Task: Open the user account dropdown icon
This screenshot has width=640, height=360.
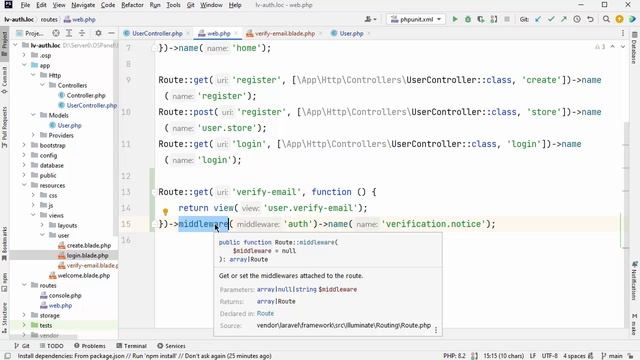Action: (x=371, y=19)
